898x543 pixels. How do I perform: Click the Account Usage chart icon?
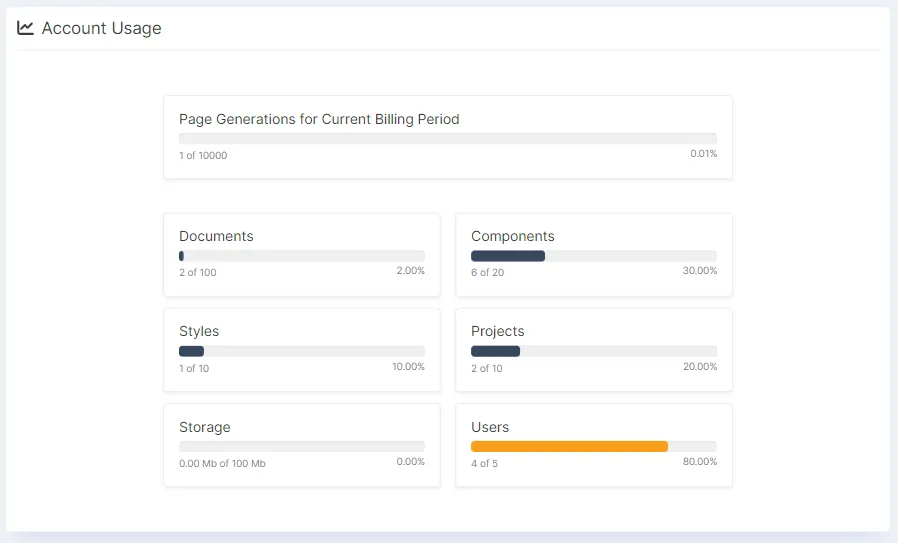(25, 27)
